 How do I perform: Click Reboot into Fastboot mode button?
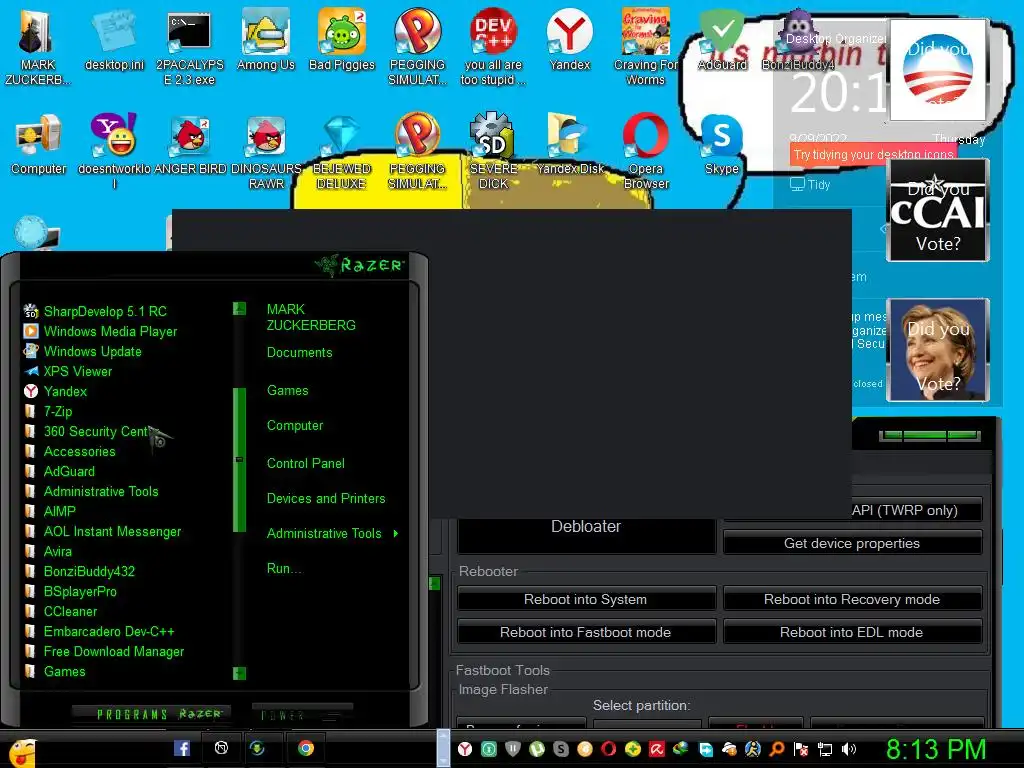(586, 632)
